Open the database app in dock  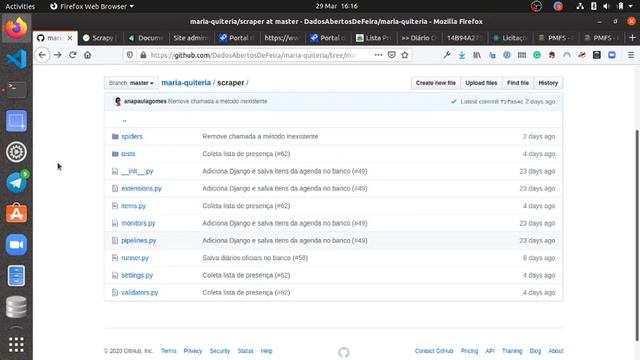pyautogui.click(x=16, y=307)
